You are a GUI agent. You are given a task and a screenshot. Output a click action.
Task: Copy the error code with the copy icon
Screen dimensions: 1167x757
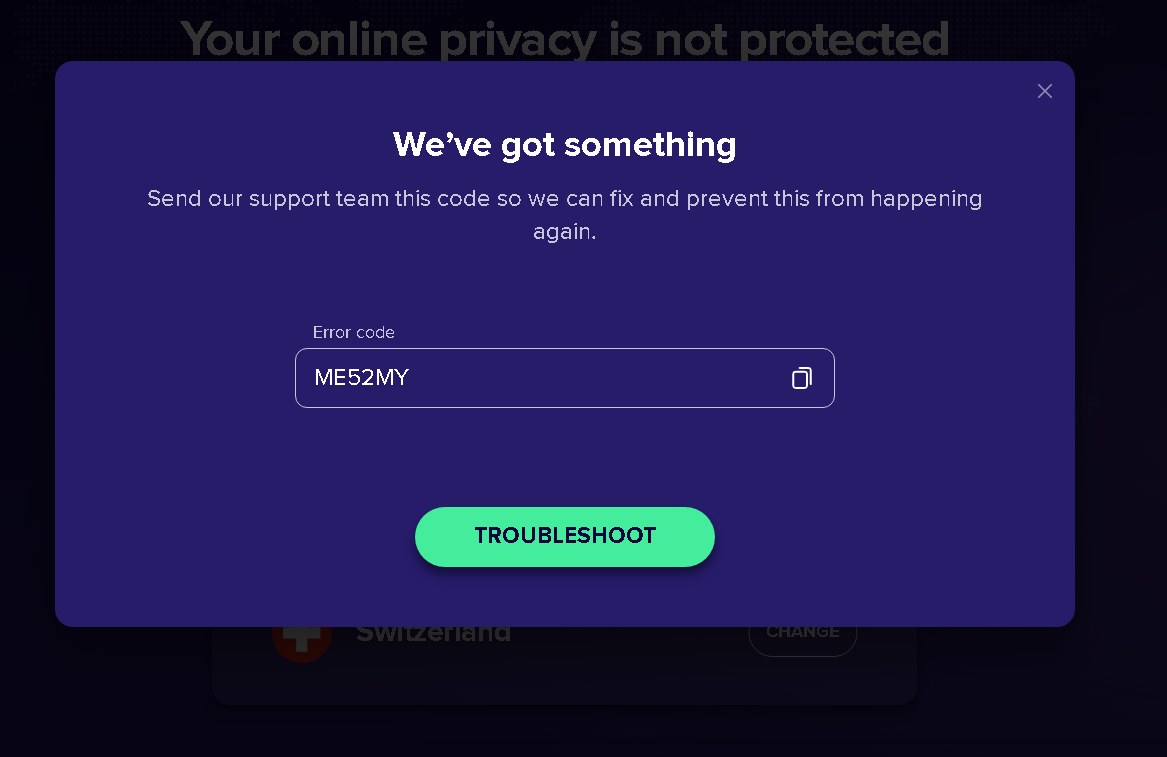[801, 378]
